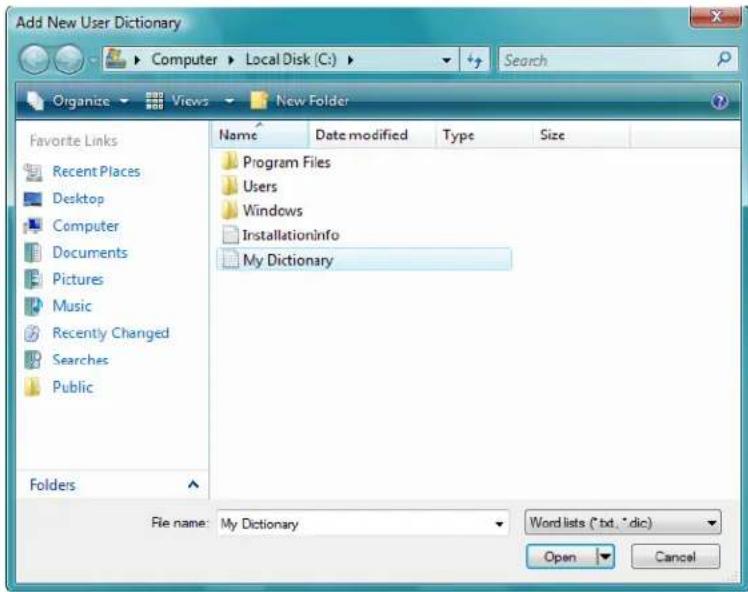748x592 pixels.
Task: Open the Views menu button
Action: click(x=177, y=101)
